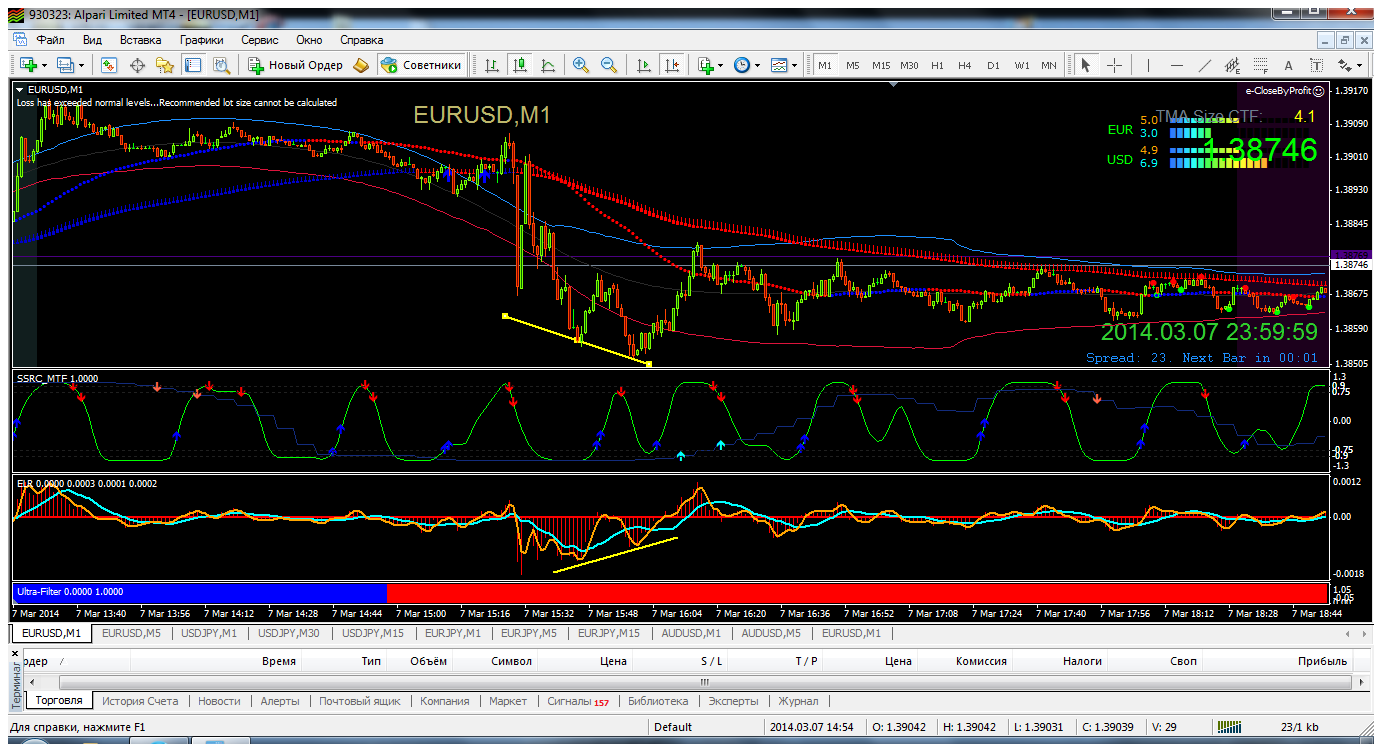Open the Navigator star-folder icon
Viewport: 1382px width, 744px height.
[x=165, y=65]
